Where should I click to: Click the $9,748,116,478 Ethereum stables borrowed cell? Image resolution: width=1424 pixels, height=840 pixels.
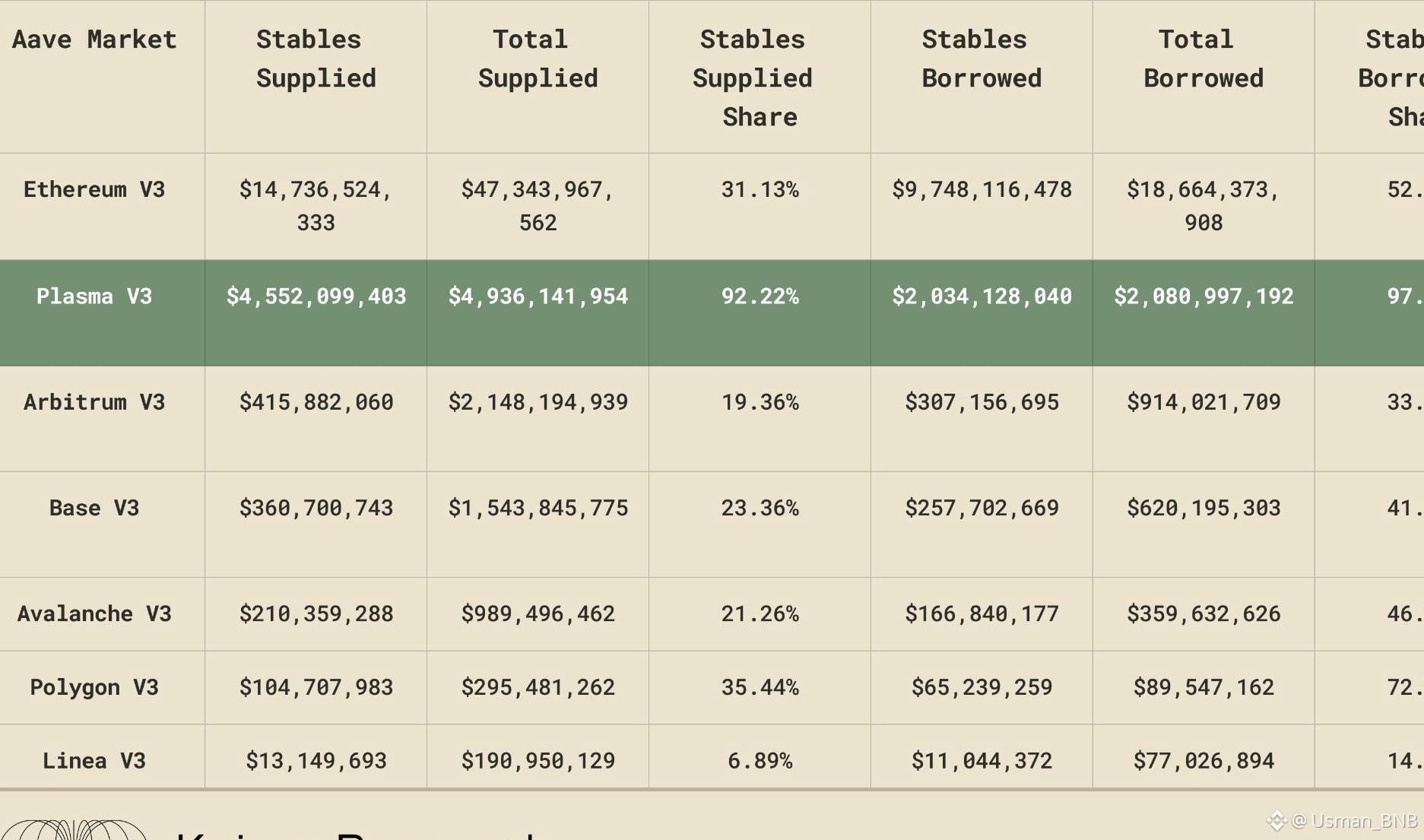(x=982, y=189)
